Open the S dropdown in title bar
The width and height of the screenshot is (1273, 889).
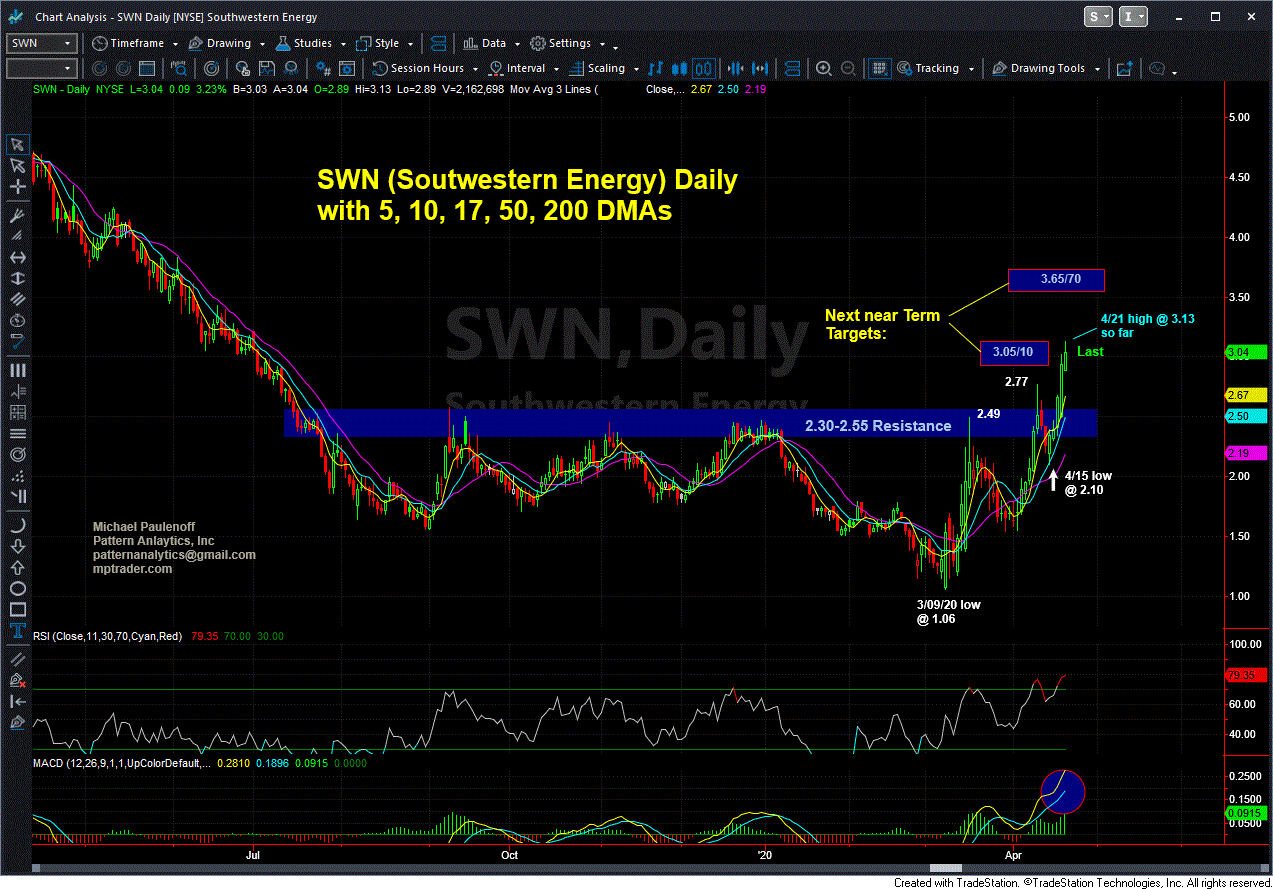pos(1097,17)
